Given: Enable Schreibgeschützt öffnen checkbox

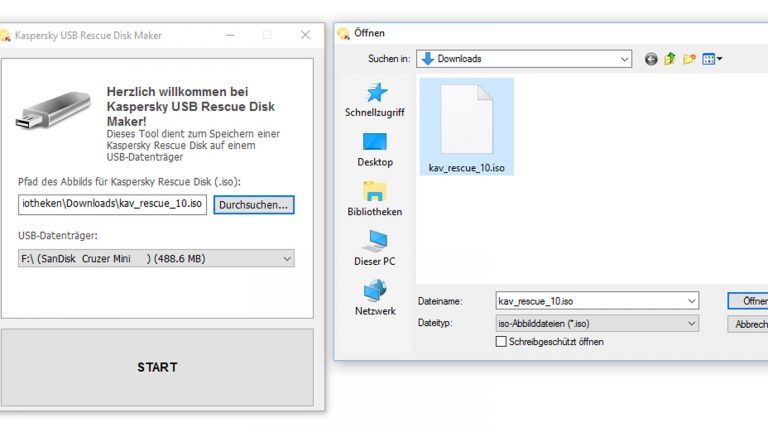Looking at the screenshot, I should coord(501,341).
